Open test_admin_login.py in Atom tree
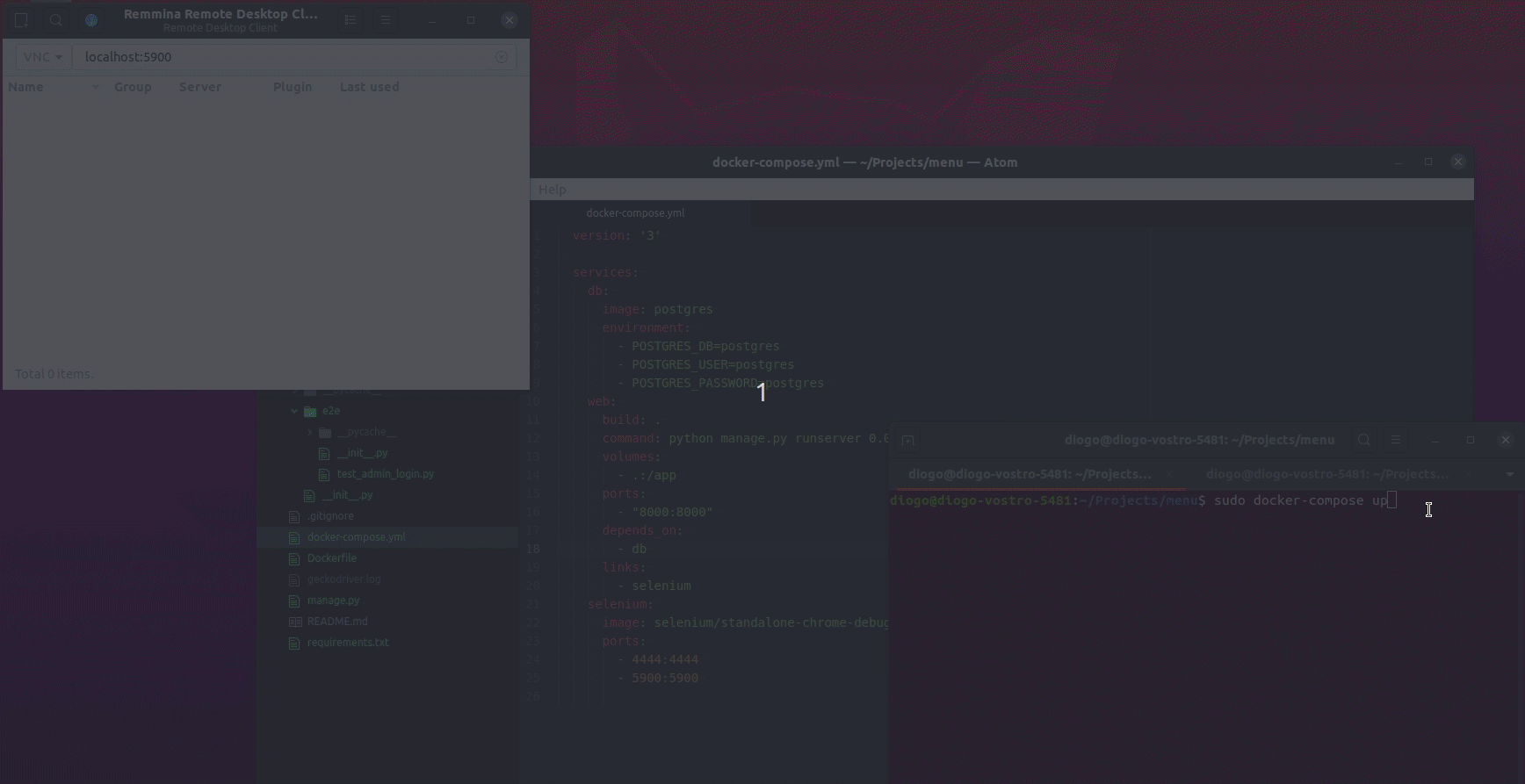Image resolution: width=1525 pixels, height=784 pixels. coord(386,474)
